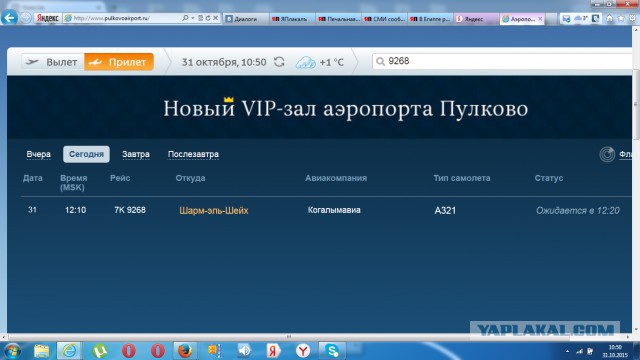This screenshot has height=360, width=640.
Task: Click the scheduled time 12:10
Action: 76,210
